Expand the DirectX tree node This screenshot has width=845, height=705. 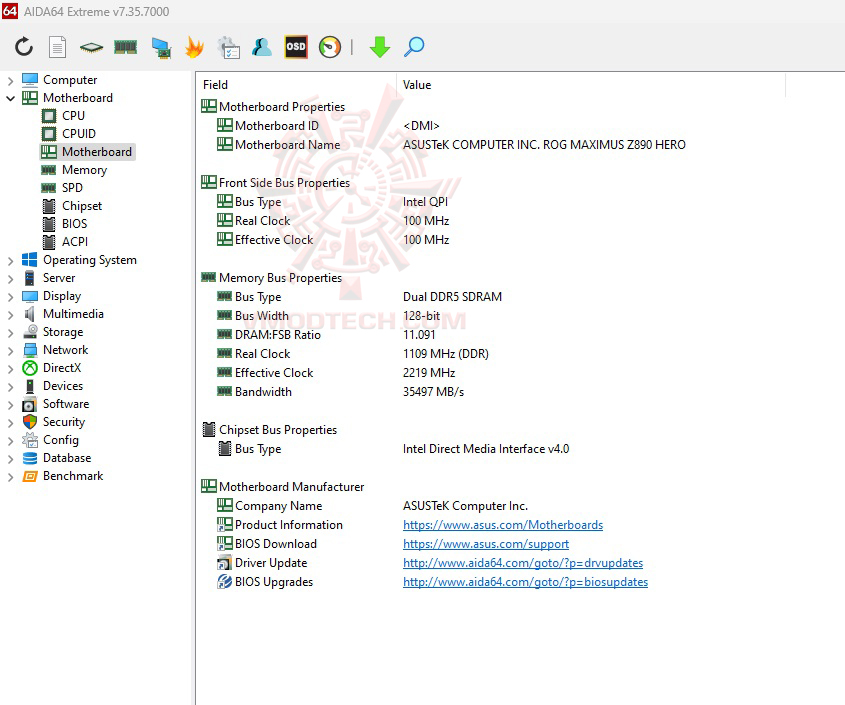point(10,369)
